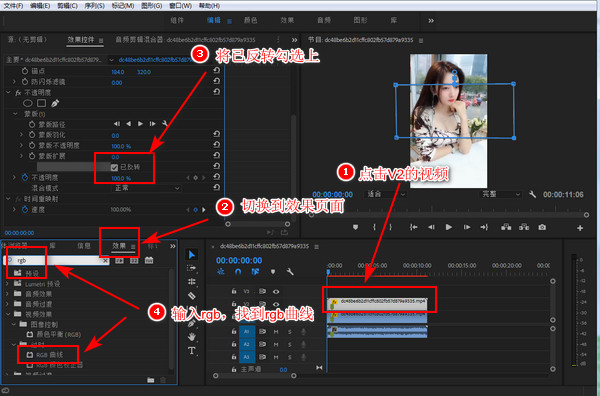Screen dimensions: 600x396
Task: Solo audio track A2
Action: pyautogui.click(x=289, y=344)
